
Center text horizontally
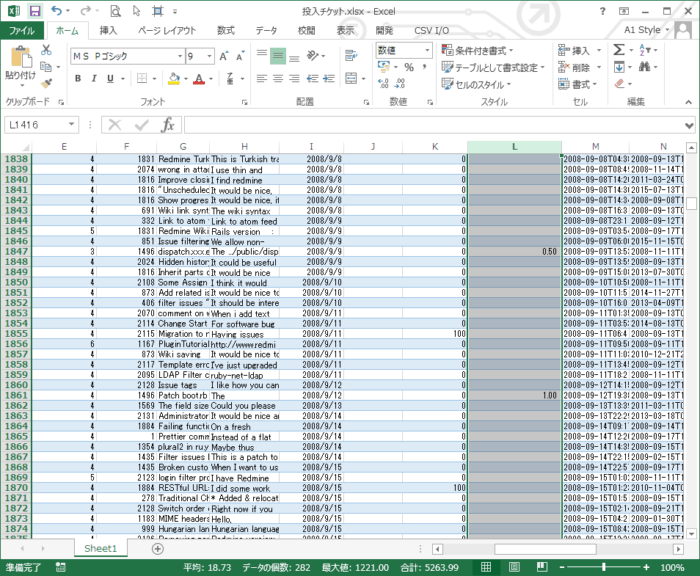278,79
